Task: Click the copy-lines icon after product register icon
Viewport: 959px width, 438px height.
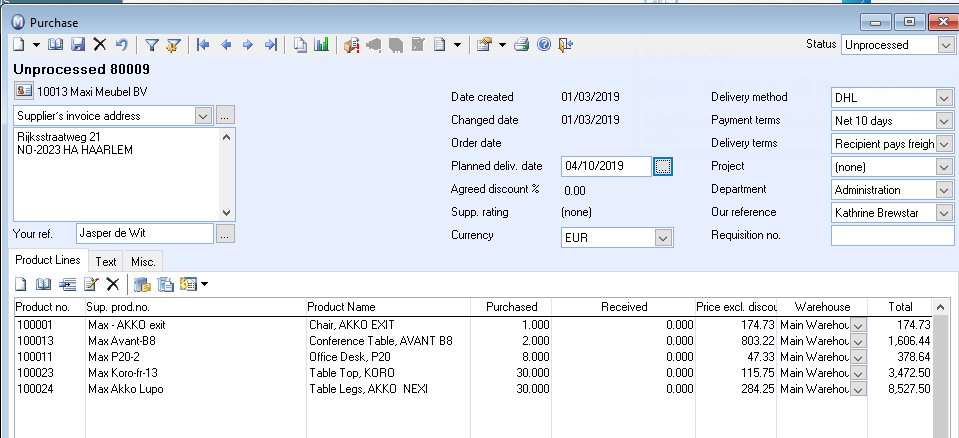Action: 166,284
